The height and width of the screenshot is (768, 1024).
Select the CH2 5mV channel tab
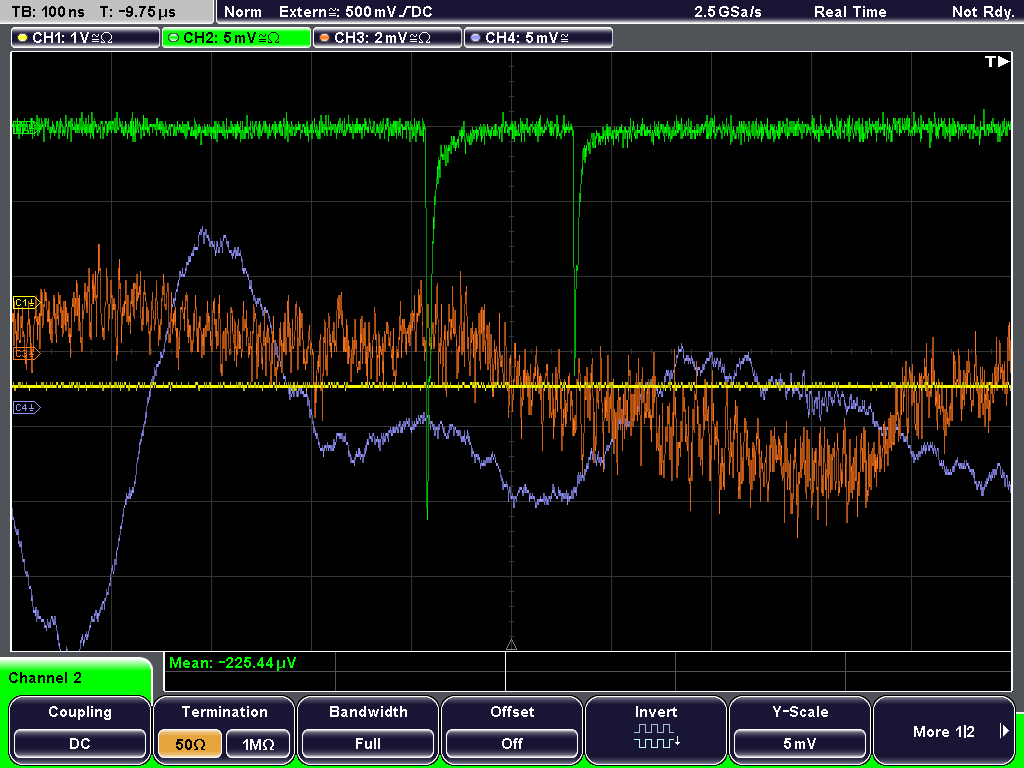236,38
